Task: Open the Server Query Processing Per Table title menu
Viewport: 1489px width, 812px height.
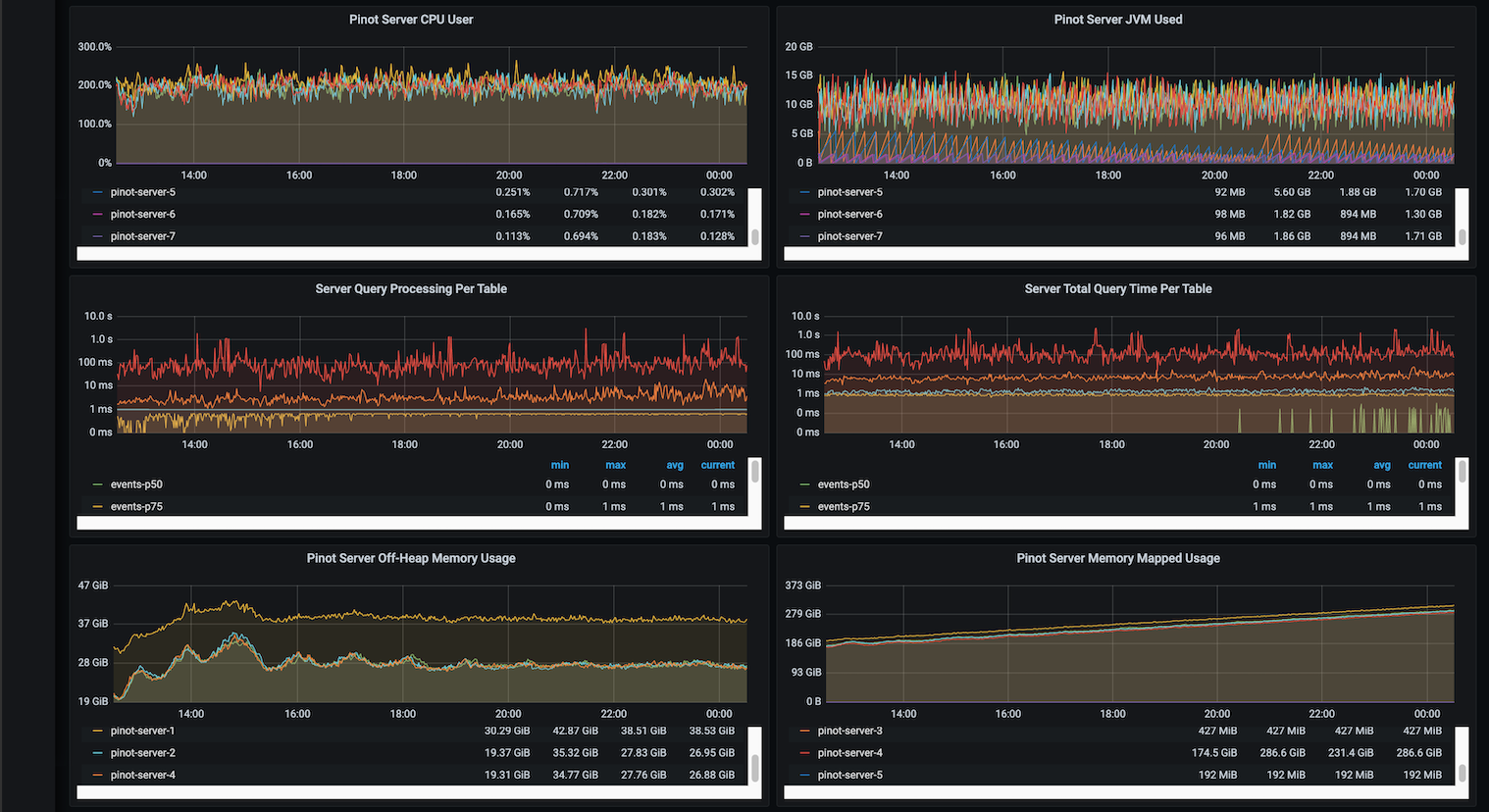Action: [411, 289]
